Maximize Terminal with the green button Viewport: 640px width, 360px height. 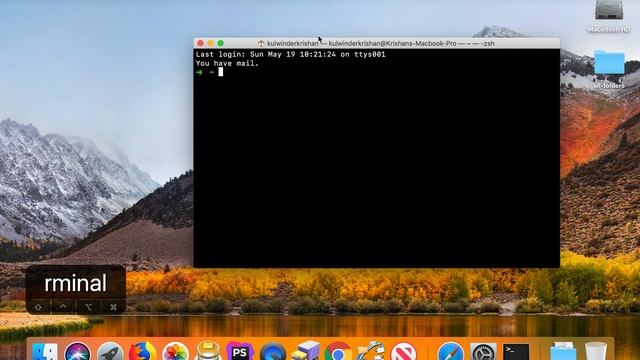click(221, 43)
